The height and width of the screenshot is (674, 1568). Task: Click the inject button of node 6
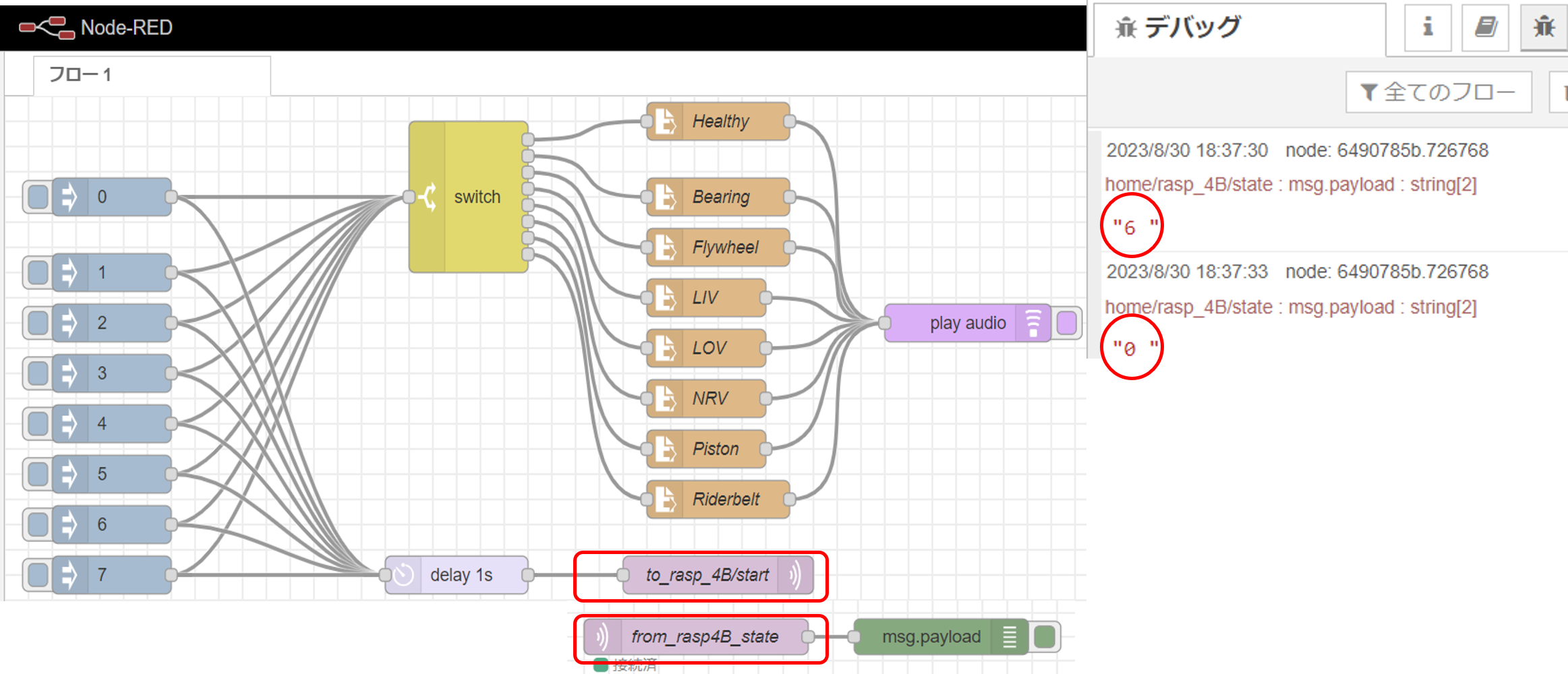click(x=38, y=524)
